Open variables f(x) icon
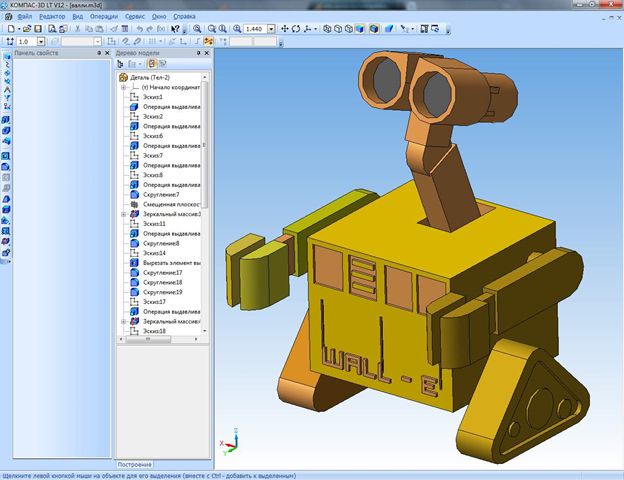Image resolution: width=624 pixels, height=480 pixels. [161, 29]
